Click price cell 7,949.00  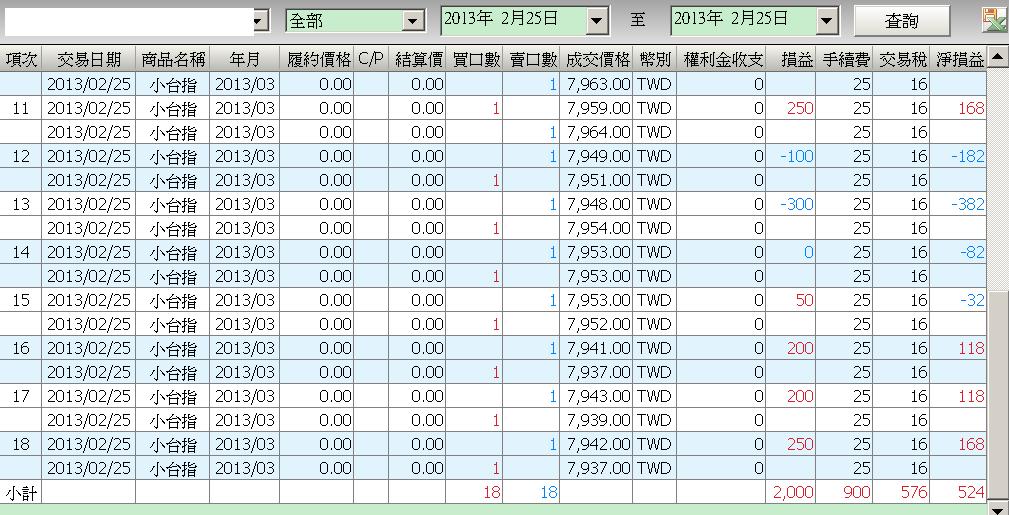598,156
